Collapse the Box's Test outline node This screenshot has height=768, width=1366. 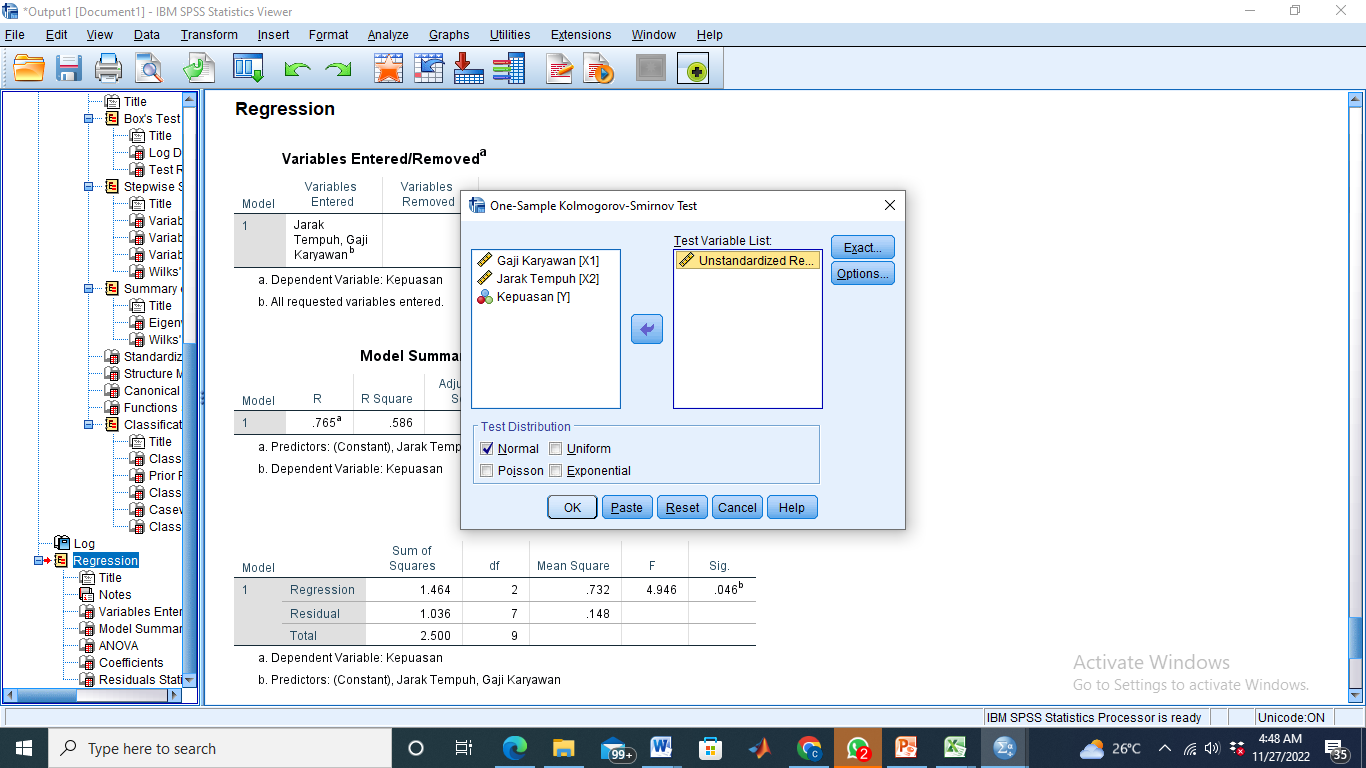[x=88, y=119]
